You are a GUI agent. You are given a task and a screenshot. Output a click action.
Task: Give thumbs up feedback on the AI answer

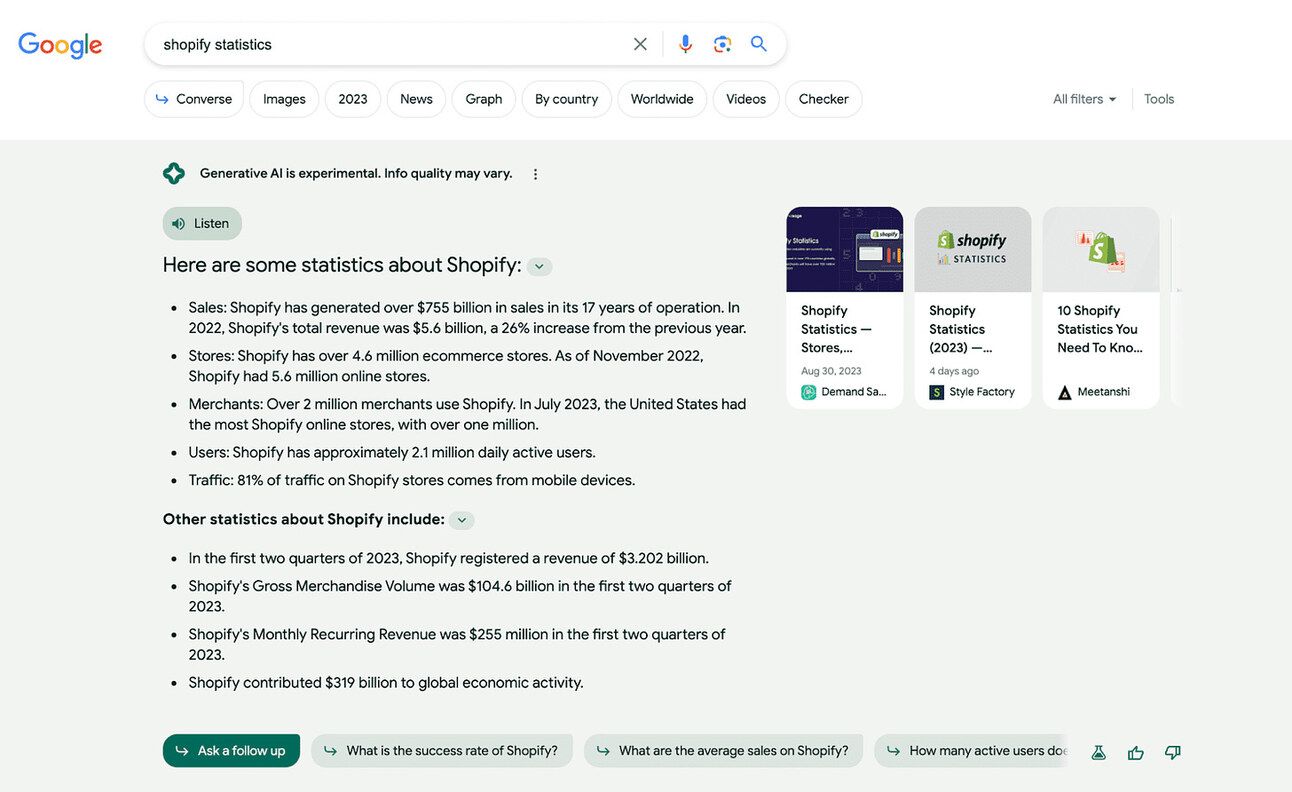coord(1136,752)
